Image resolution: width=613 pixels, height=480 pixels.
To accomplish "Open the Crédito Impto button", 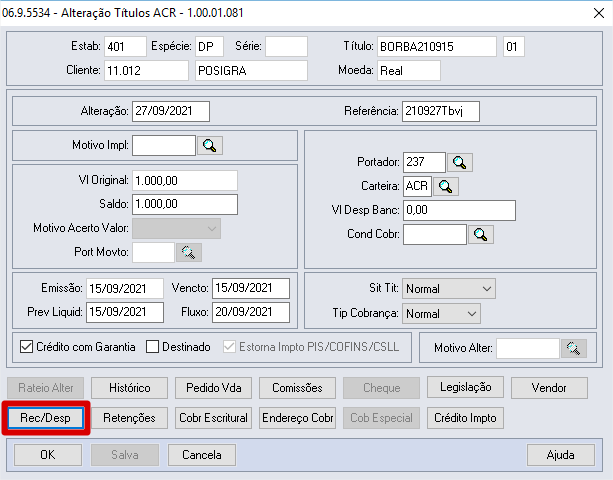I will pyautogui.click(x=465, y=418).
